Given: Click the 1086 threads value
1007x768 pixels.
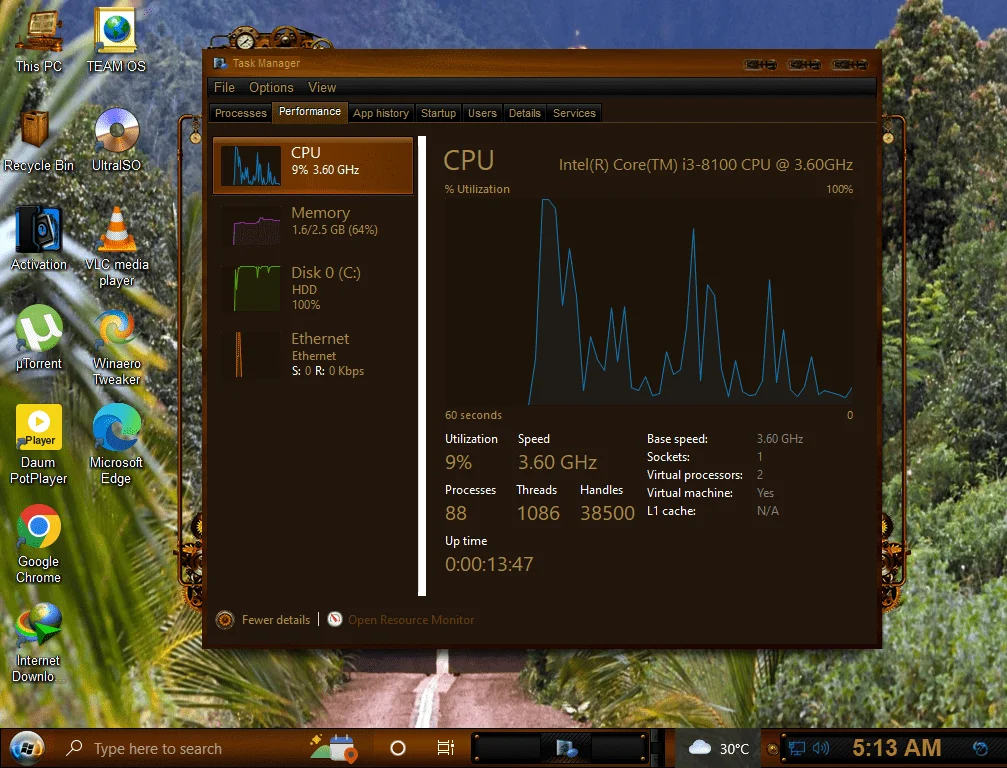Looking at the screenshot, I should [x=538, y=513].
